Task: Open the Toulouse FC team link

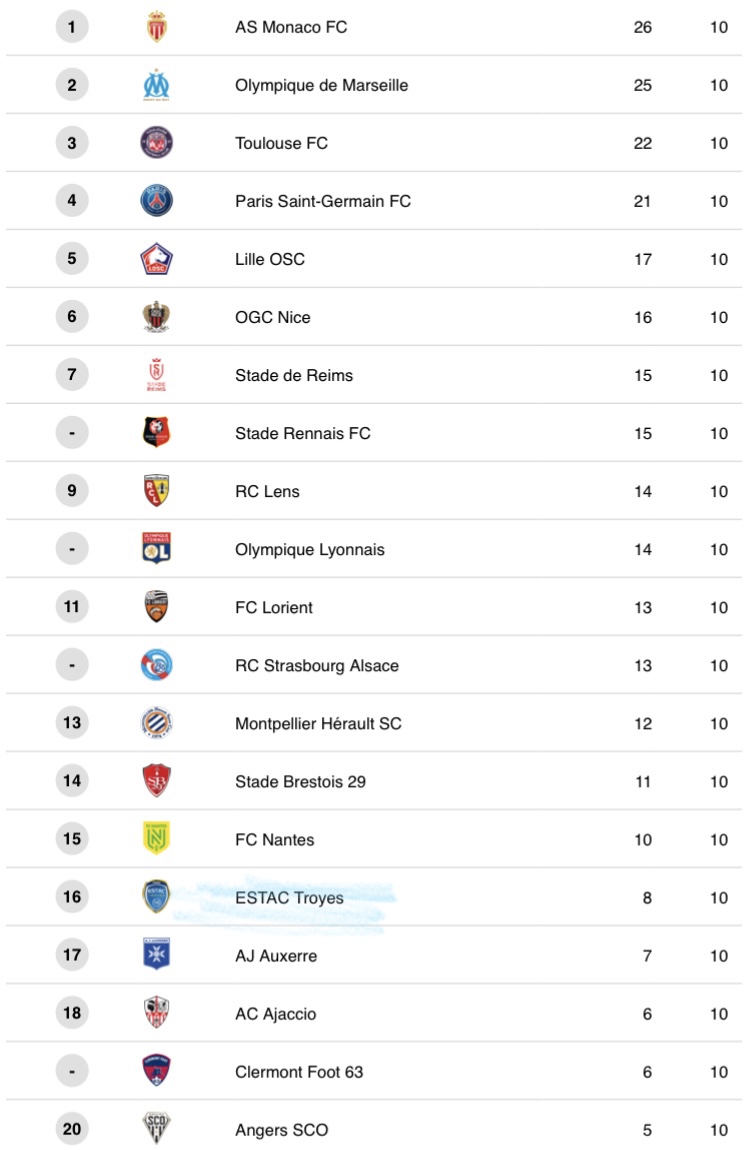Action: [281, 143]
